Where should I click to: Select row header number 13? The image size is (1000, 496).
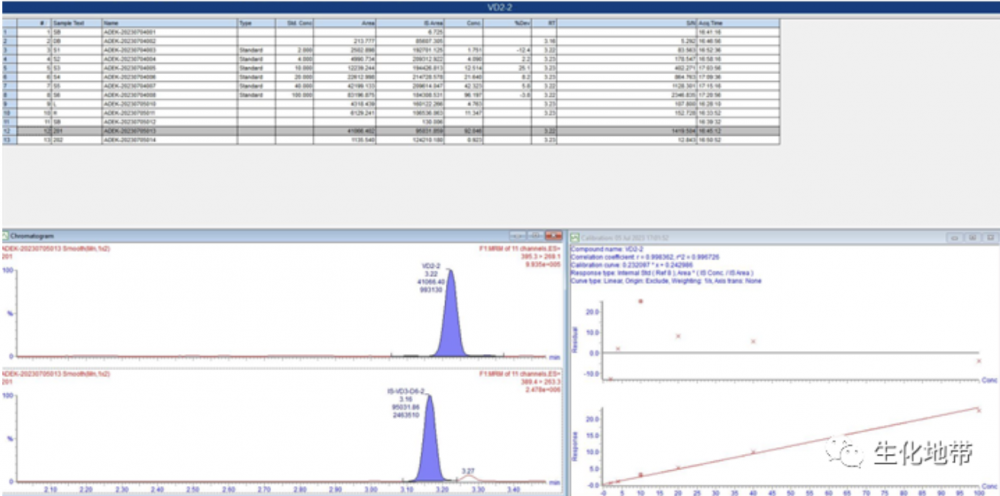9,140
